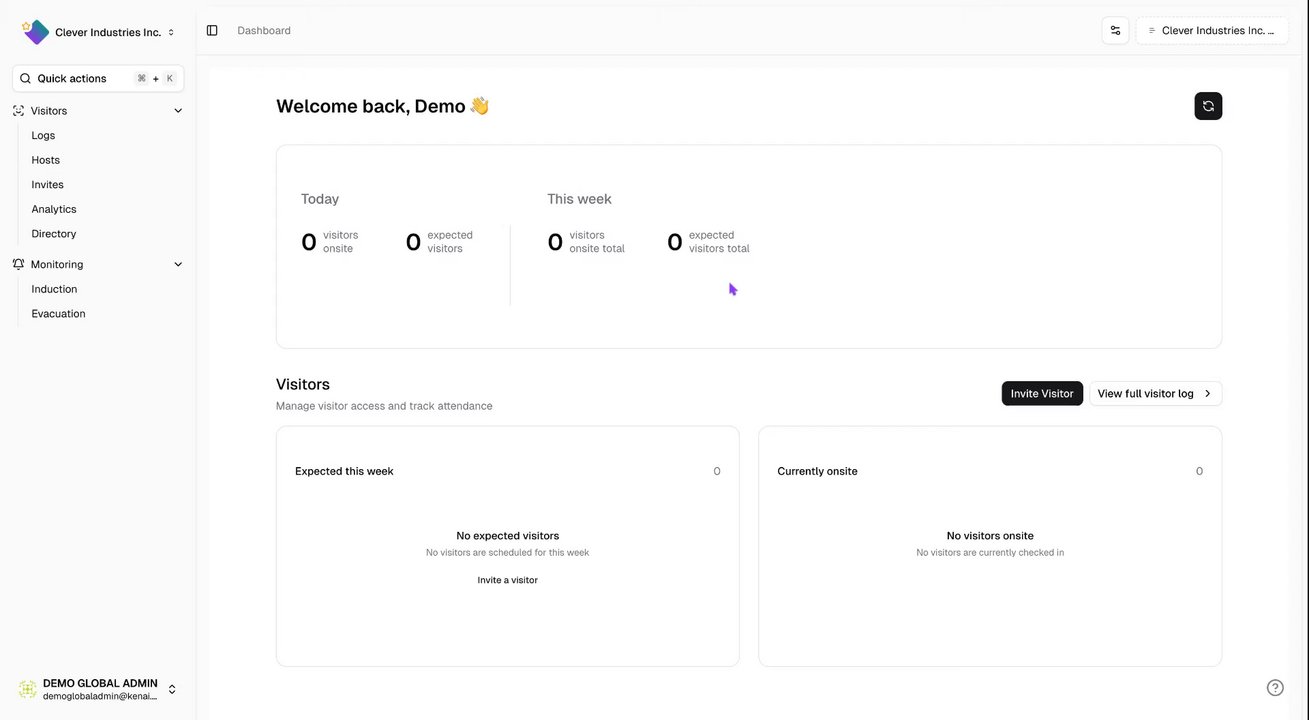Open the top-right Clever Industries location selector
Screen dimensions: 1309x720
(1212, 31)
